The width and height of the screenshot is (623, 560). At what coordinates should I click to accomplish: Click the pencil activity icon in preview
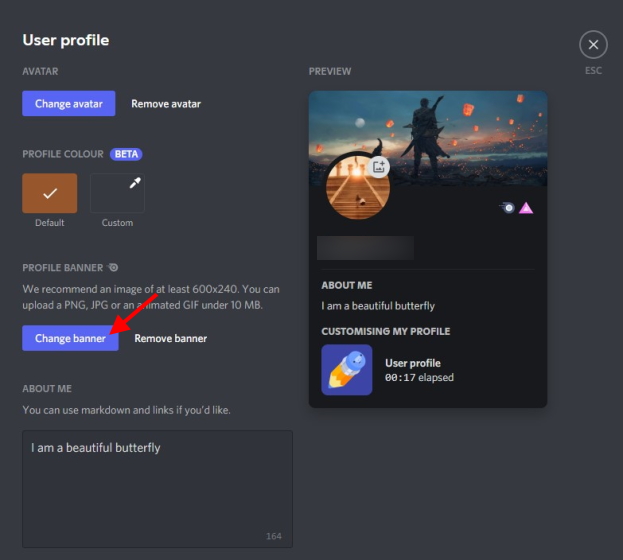[347, 370]
